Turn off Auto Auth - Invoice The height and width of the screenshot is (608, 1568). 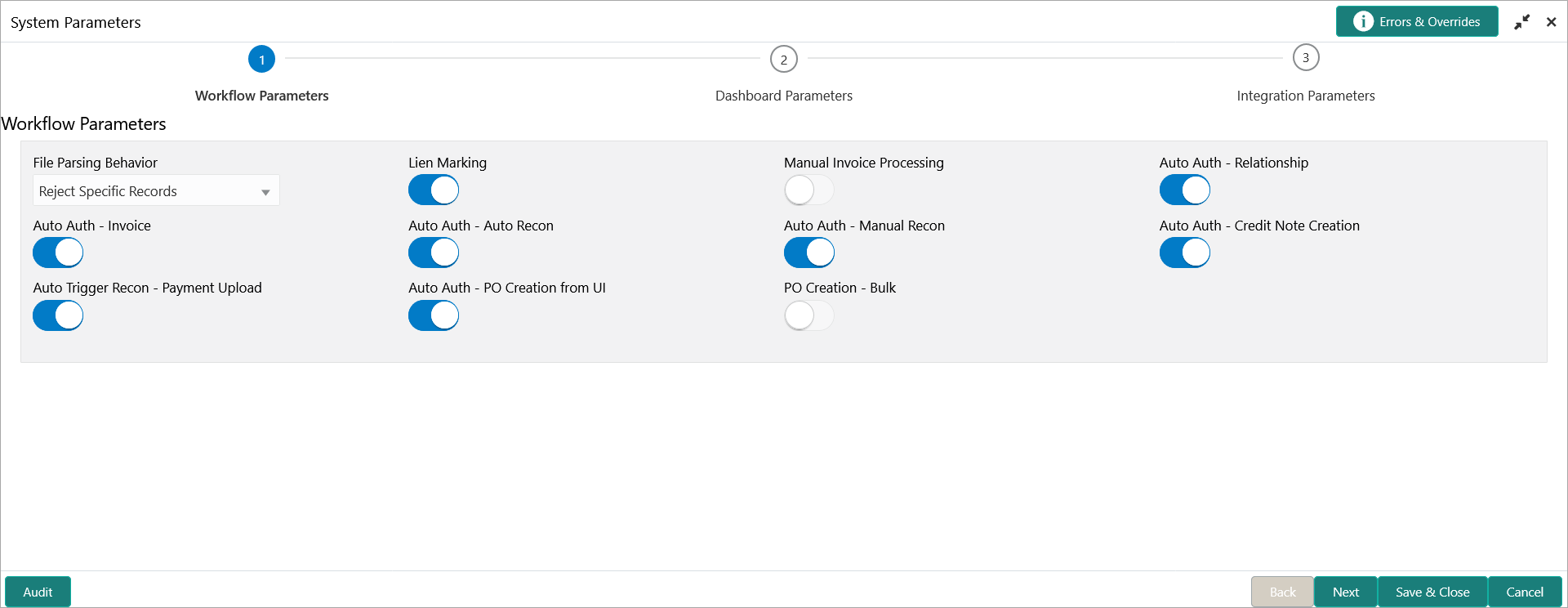click(x=58, y=253)
